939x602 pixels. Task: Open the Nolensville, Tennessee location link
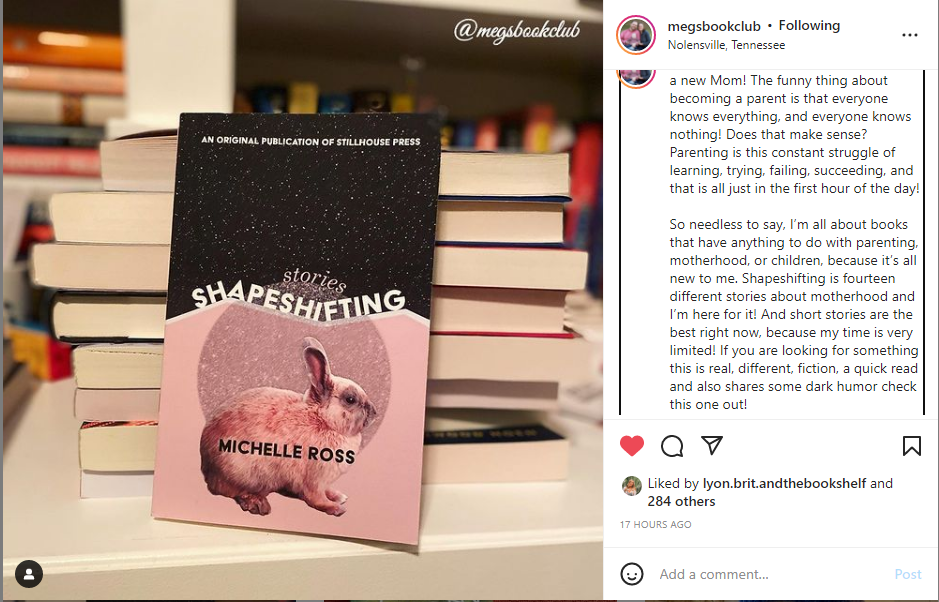coord(726,45)
